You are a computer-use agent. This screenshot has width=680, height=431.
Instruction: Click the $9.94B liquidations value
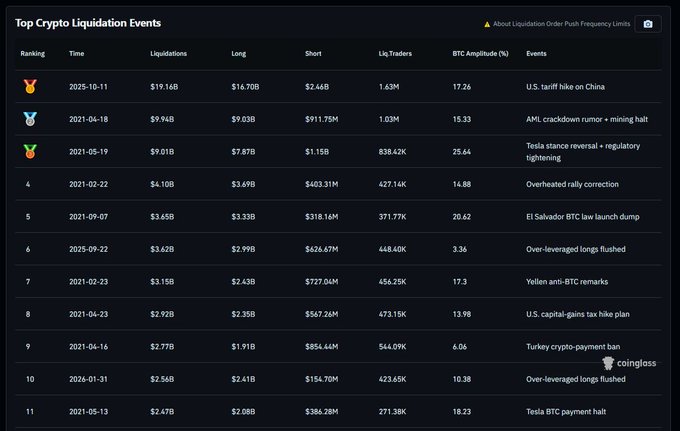[x=162, y=119]
